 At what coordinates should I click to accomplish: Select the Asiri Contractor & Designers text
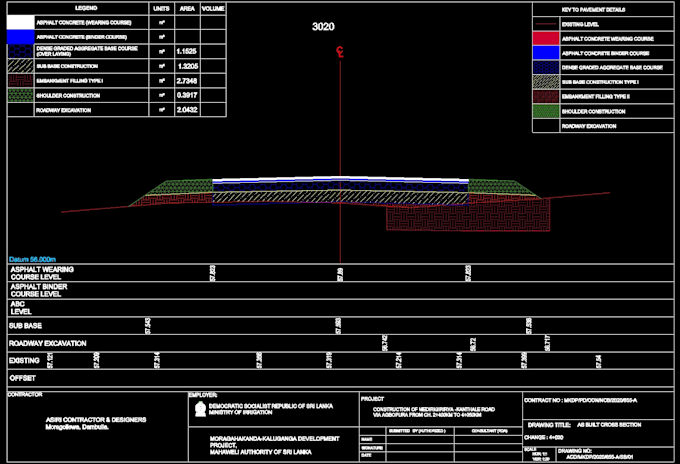[x=82, y=420]
